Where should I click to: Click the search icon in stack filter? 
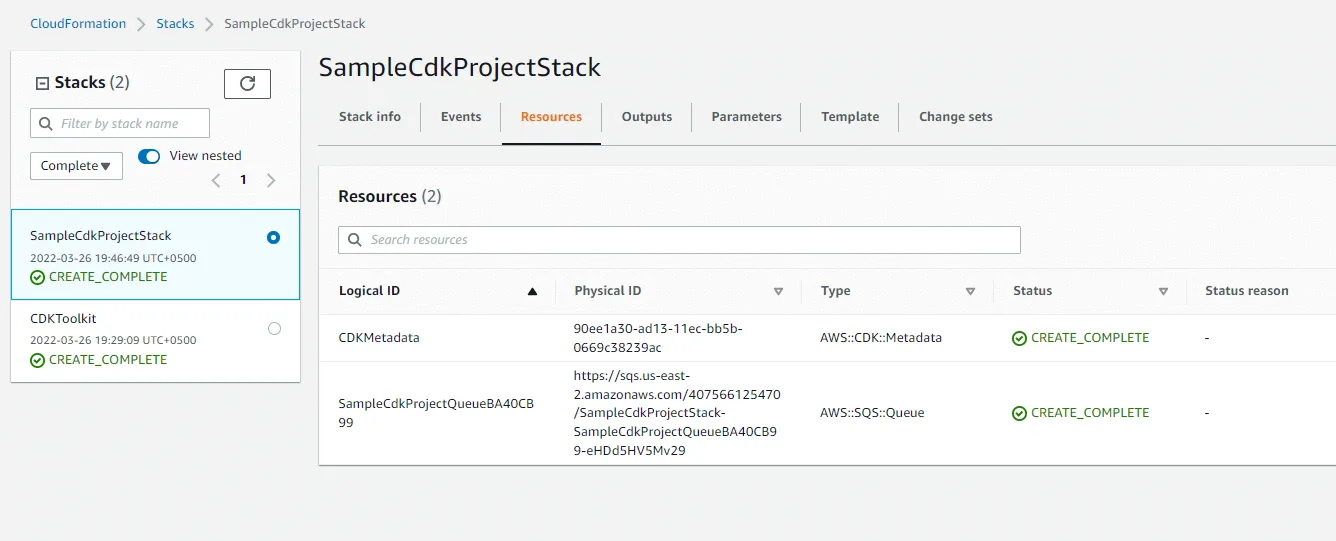click(46, 124)
